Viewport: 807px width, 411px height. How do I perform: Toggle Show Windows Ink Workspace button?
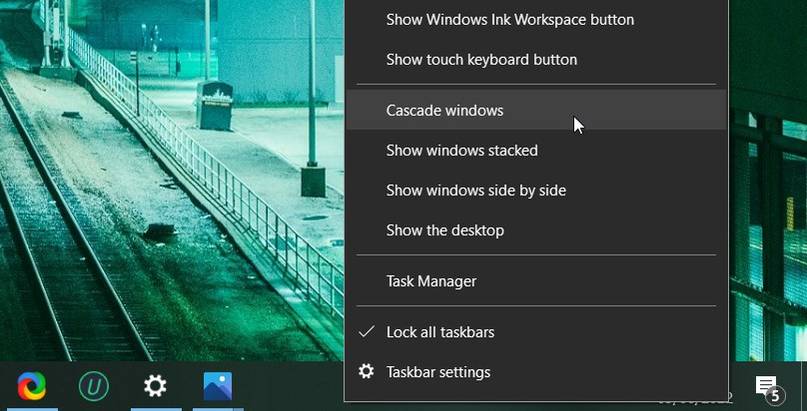(510, 19)
